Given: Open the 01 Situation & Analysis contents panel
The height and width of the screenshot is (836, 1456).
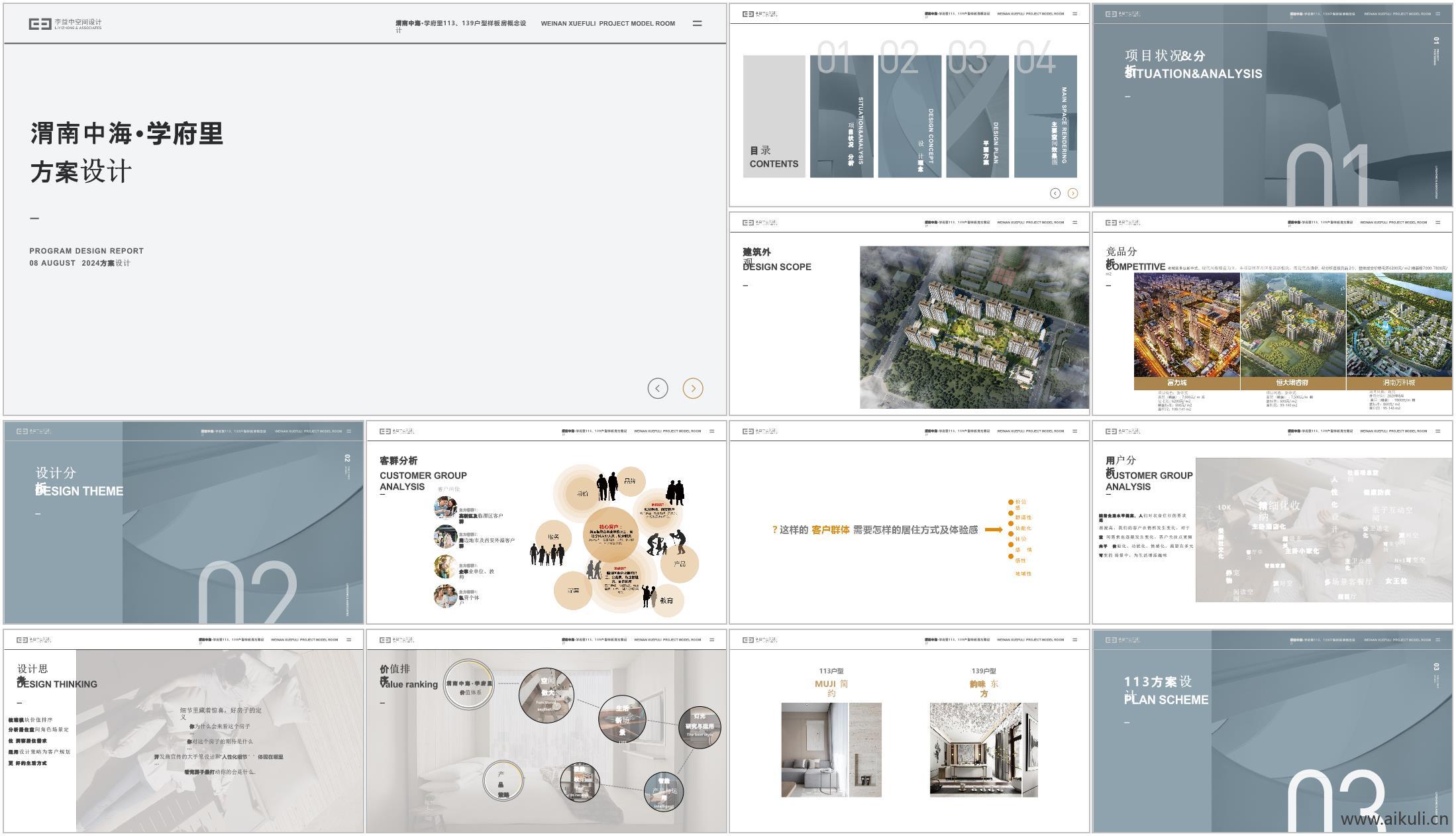Looking at the screenshot, I should click(x=841, y=116).
